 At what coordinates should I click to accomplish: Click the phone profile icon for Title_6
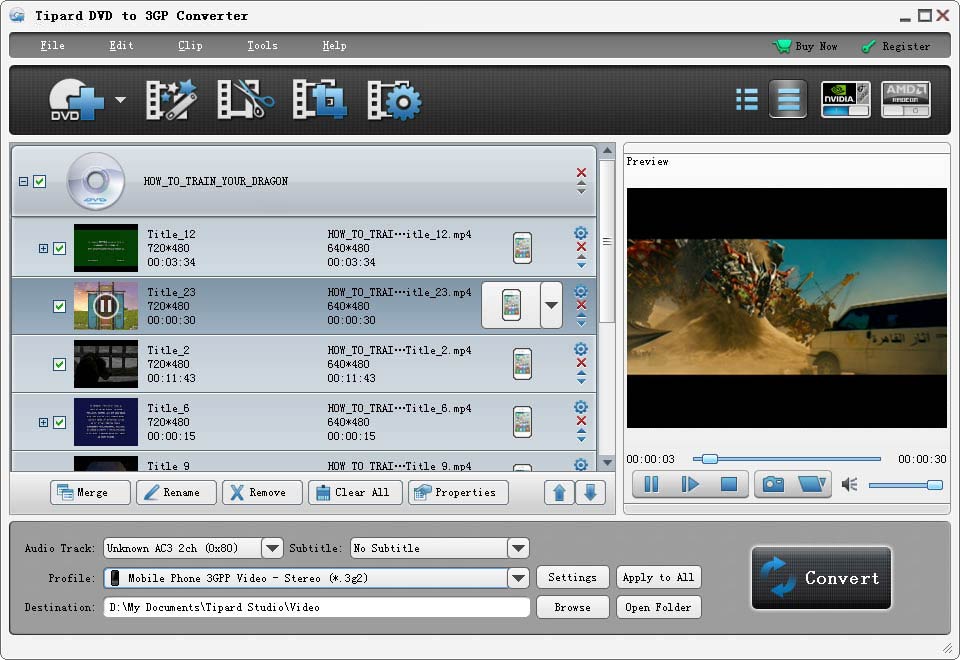tap(522, 422)
